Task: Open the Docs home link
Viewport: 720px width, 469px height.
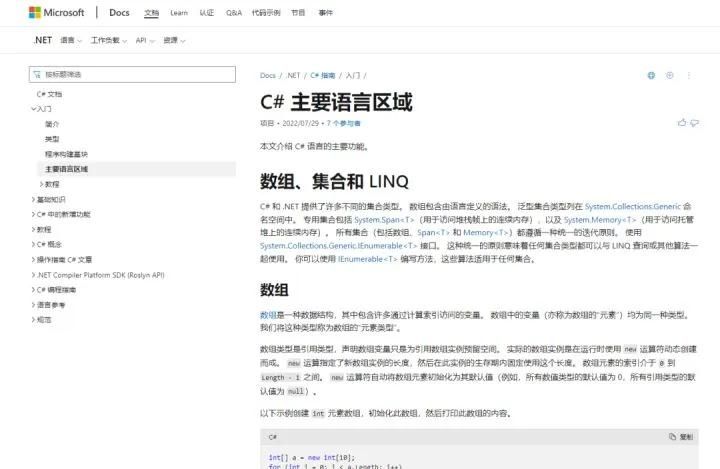Action: coord(119,12)
